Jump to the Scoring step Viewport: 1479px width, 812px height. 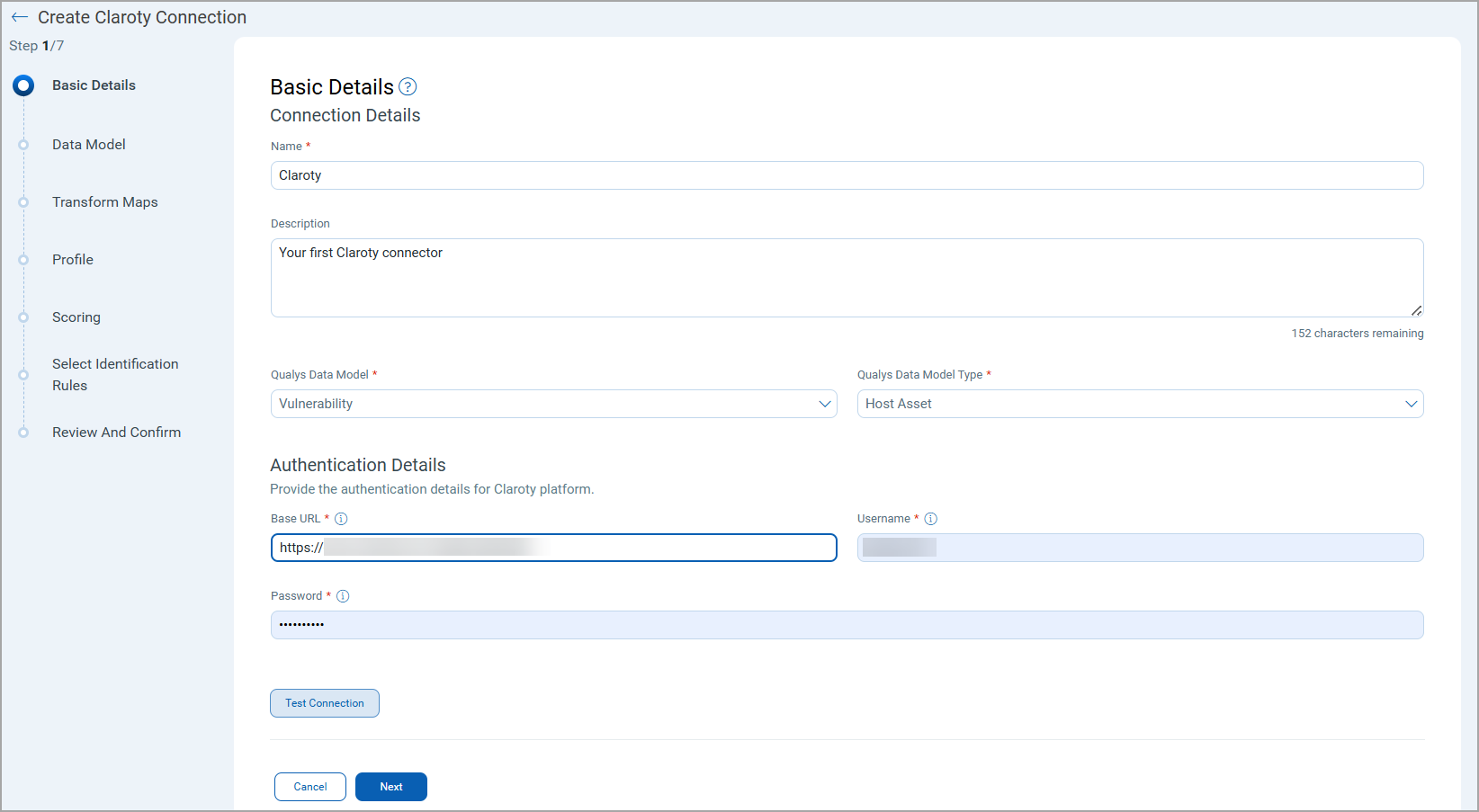(76, 317)
